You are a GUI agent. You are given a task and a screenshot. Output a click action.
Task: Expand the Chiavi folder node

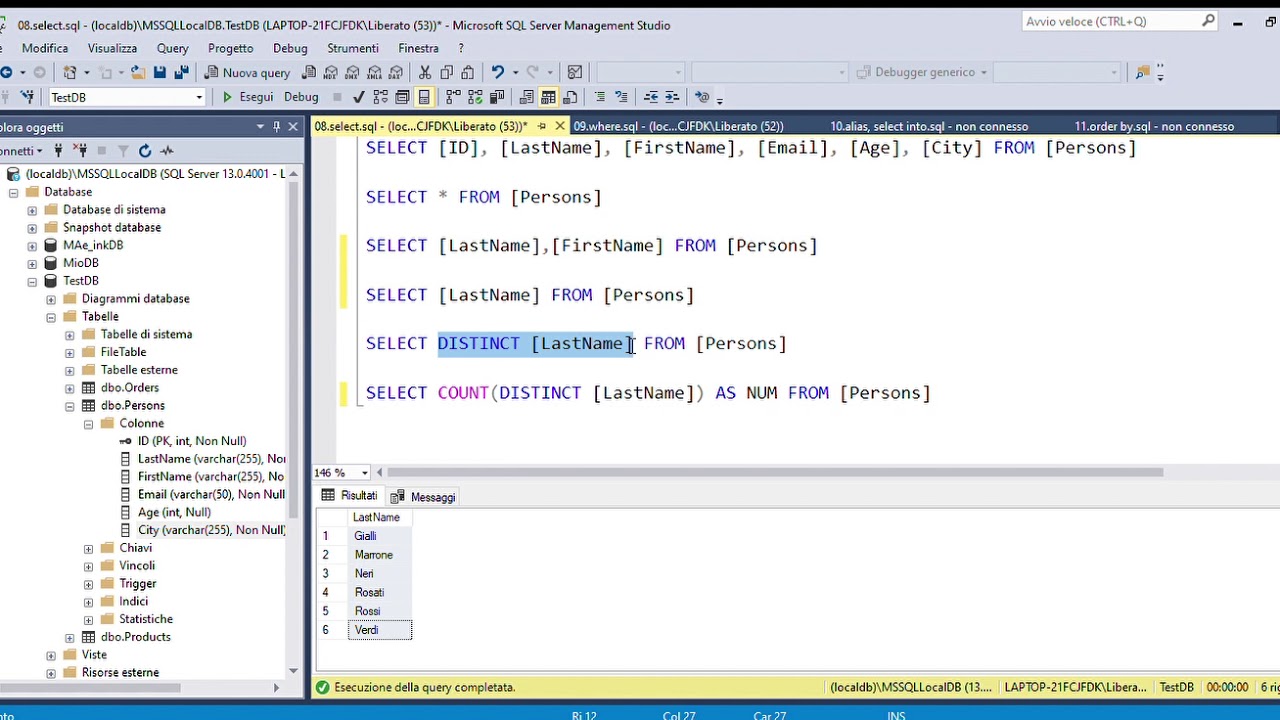(88, 548)
